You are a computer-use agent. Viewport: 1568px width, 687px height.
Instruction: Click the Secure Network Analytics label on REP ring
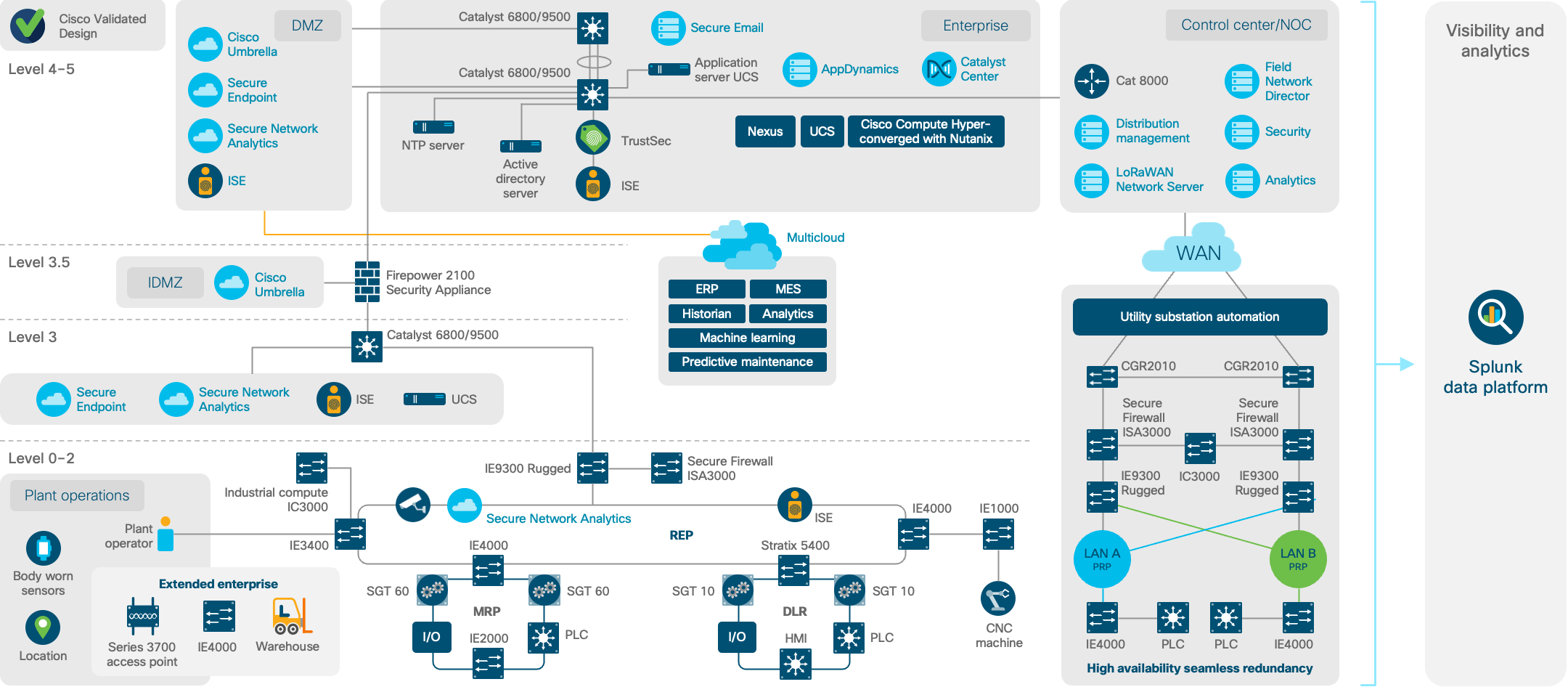point(558,519)
